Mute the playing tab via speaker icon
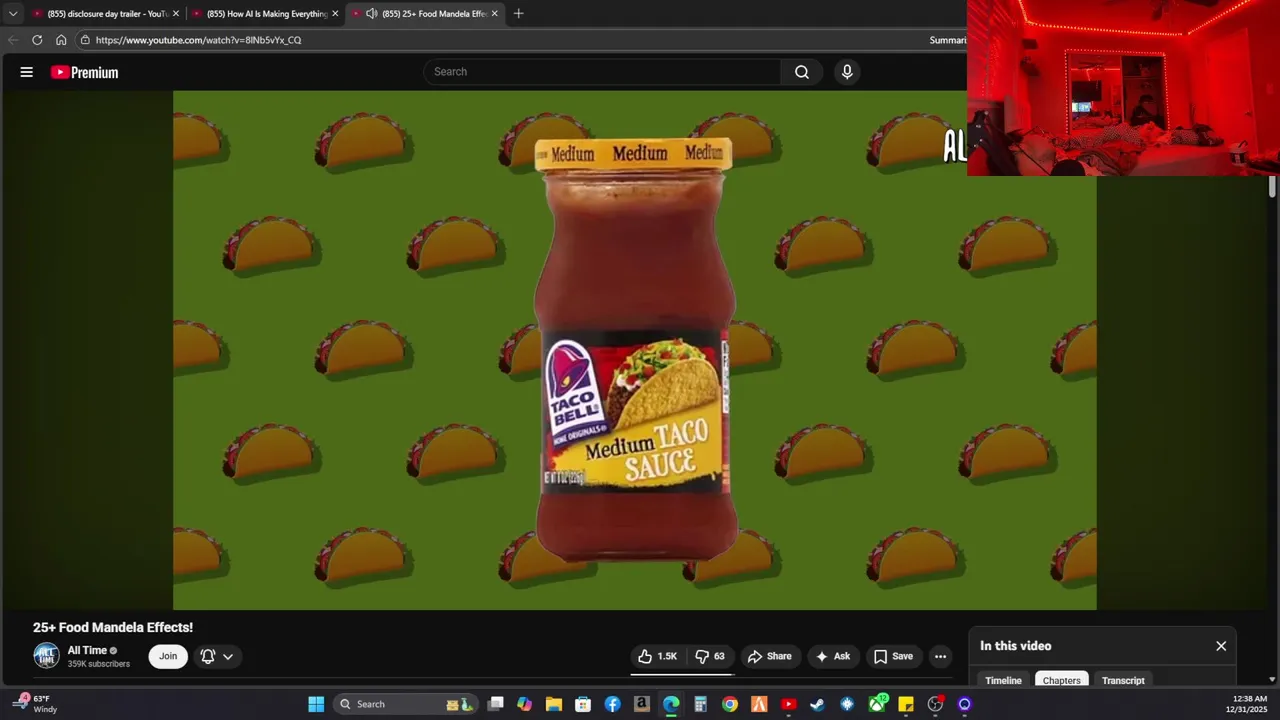 [371, 14]
